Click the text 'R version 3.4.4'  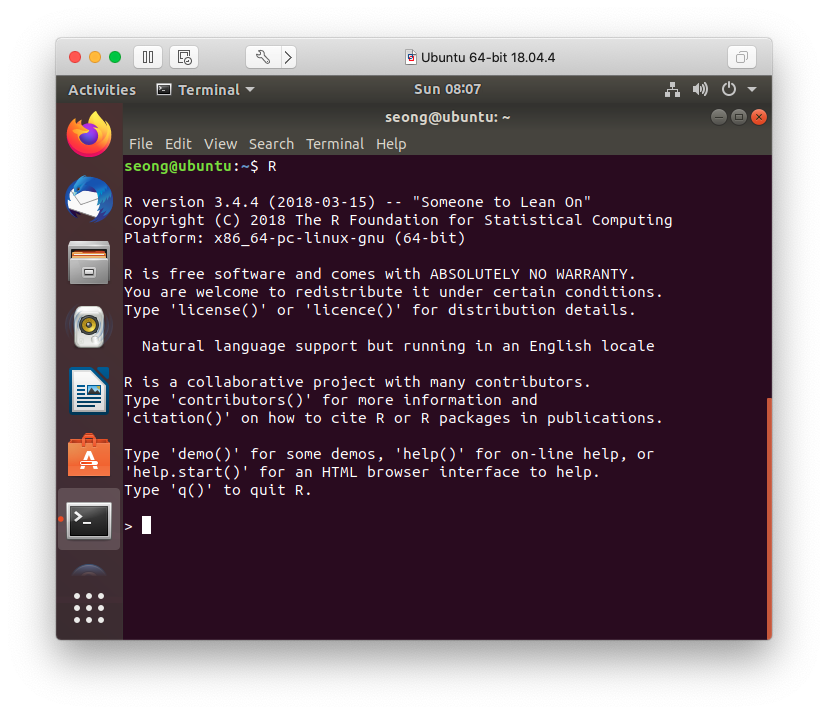click(191, 202)
